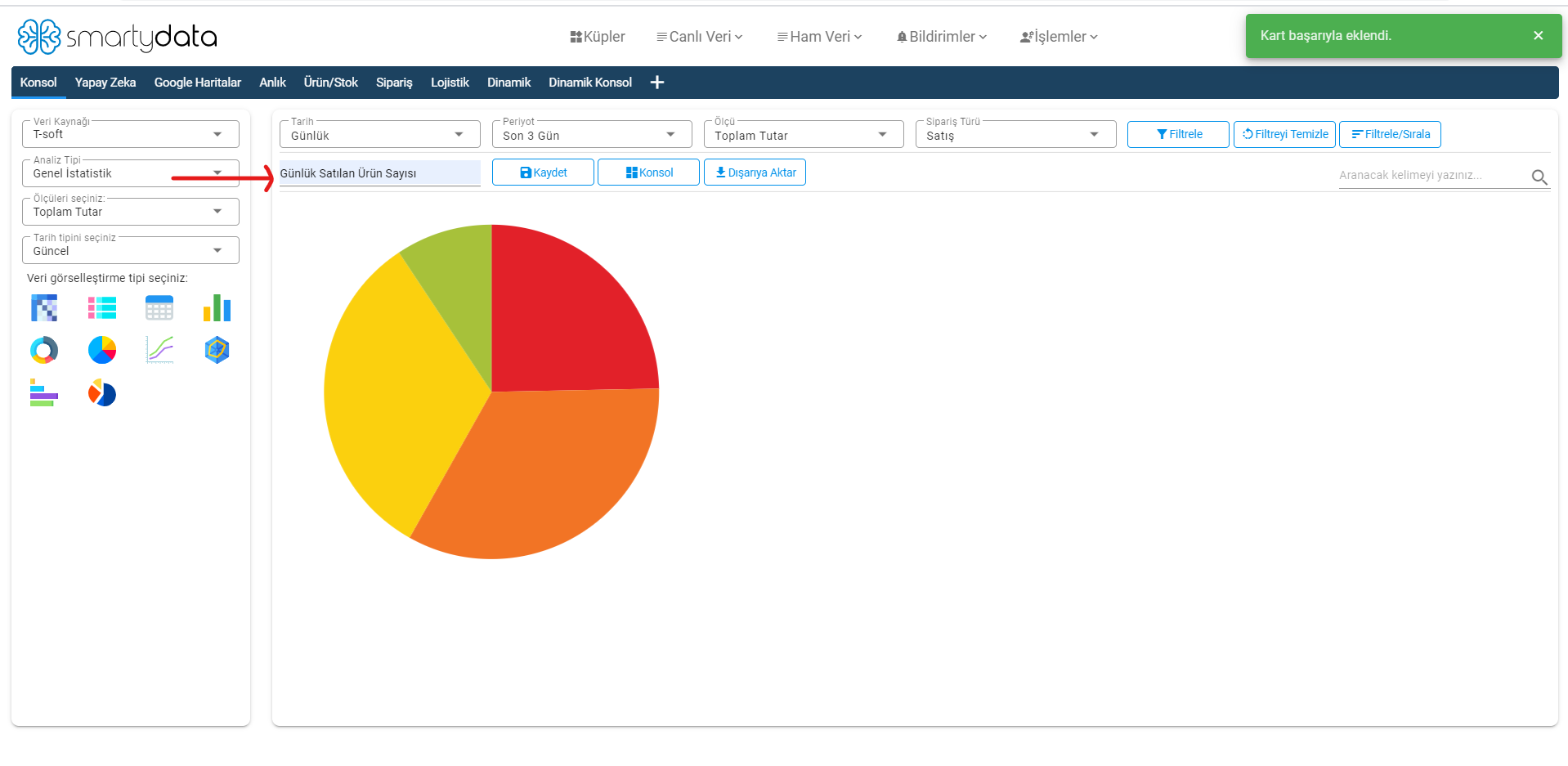1568x766 pixels.
Task: Select the solid pie chart icon
Action: 102,350
